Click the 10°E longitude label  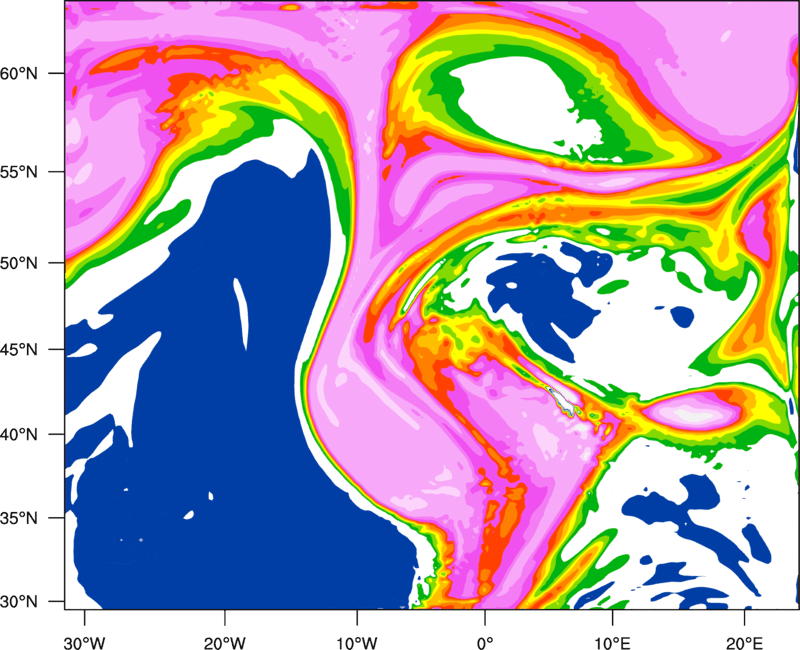(x=612, y=643)
